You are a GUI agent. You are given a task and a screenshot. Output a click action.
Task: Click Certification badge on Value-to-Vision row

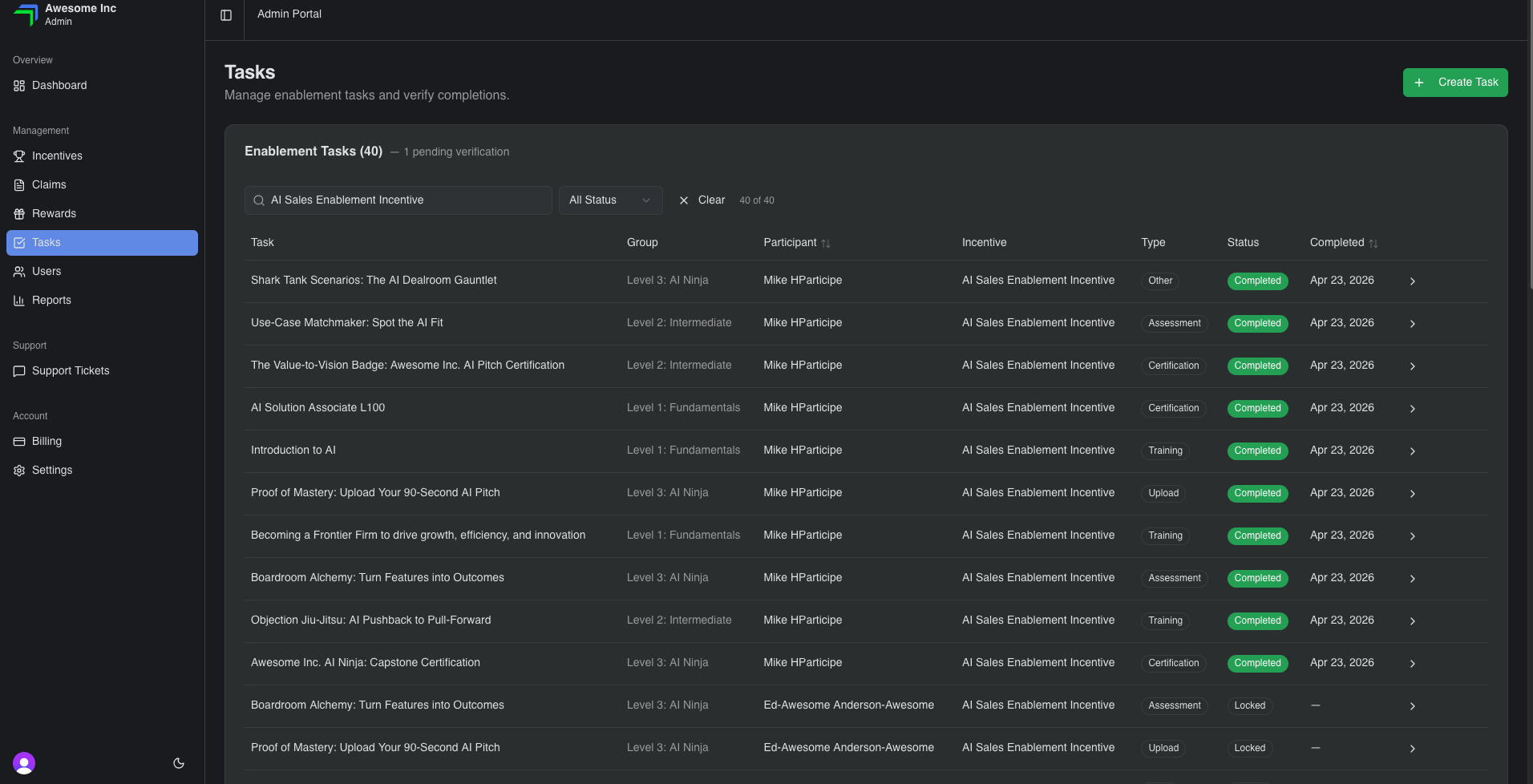[x=1173, y=366]
